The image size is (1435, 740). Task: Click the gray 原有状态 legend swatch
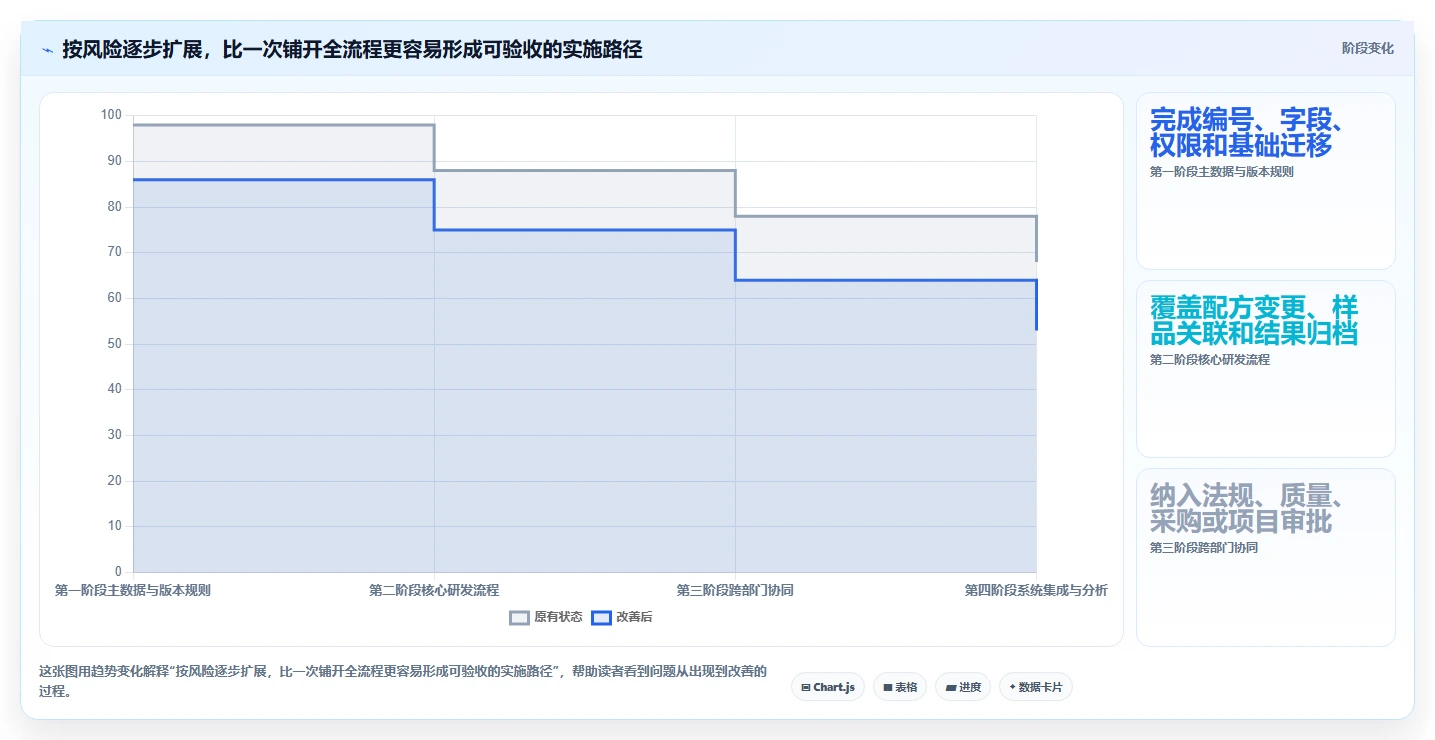519,617
